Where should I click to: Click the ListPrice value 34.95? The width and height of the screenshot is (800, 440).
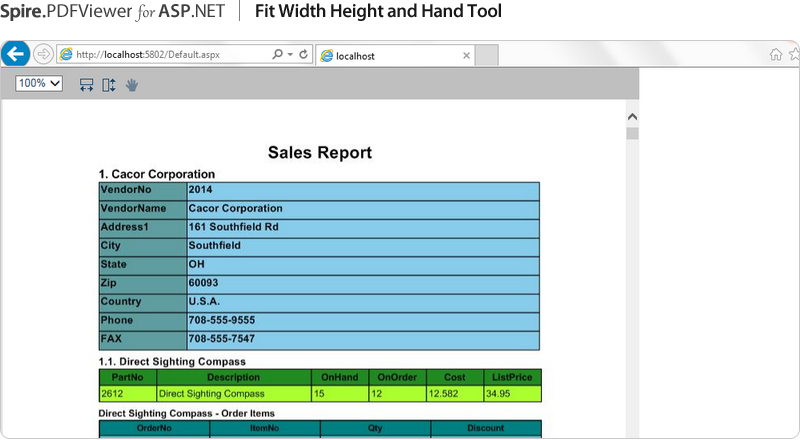click(512, 394)
